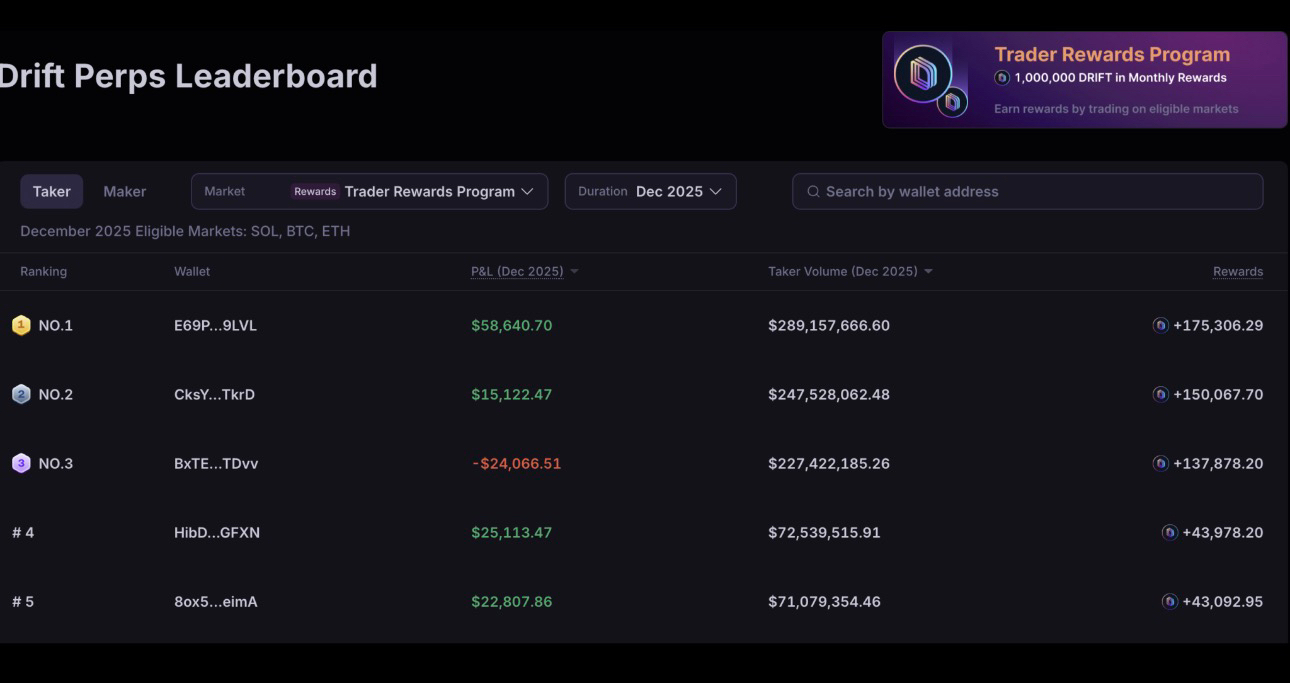Click the Rewards column header link
The height and width of the screenshot is (683, 1290).
point(1238,271)
